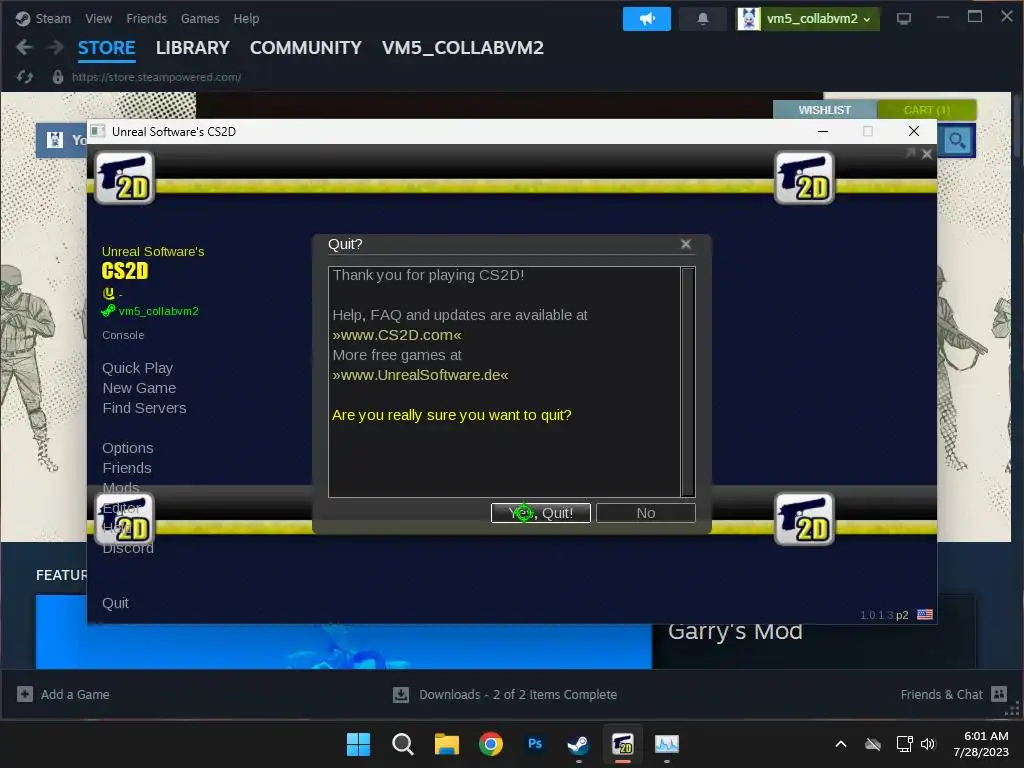Click Add a Game in Steam
The image size is (1024, 768).
click(x=63, y=694)
